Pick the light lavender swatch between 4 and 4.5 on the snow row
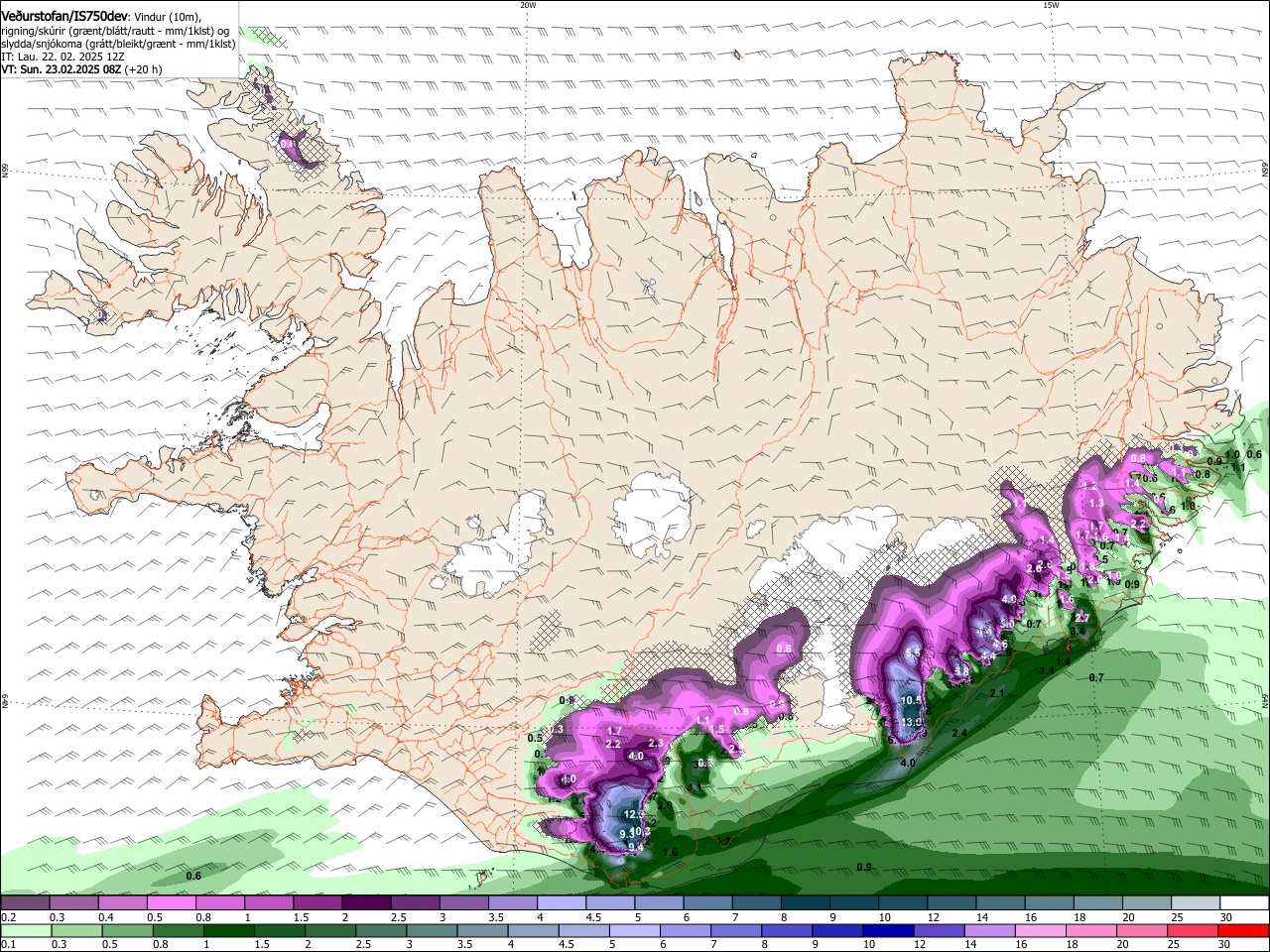Screen dimensions: 1270x952 (x=562, y=903)
